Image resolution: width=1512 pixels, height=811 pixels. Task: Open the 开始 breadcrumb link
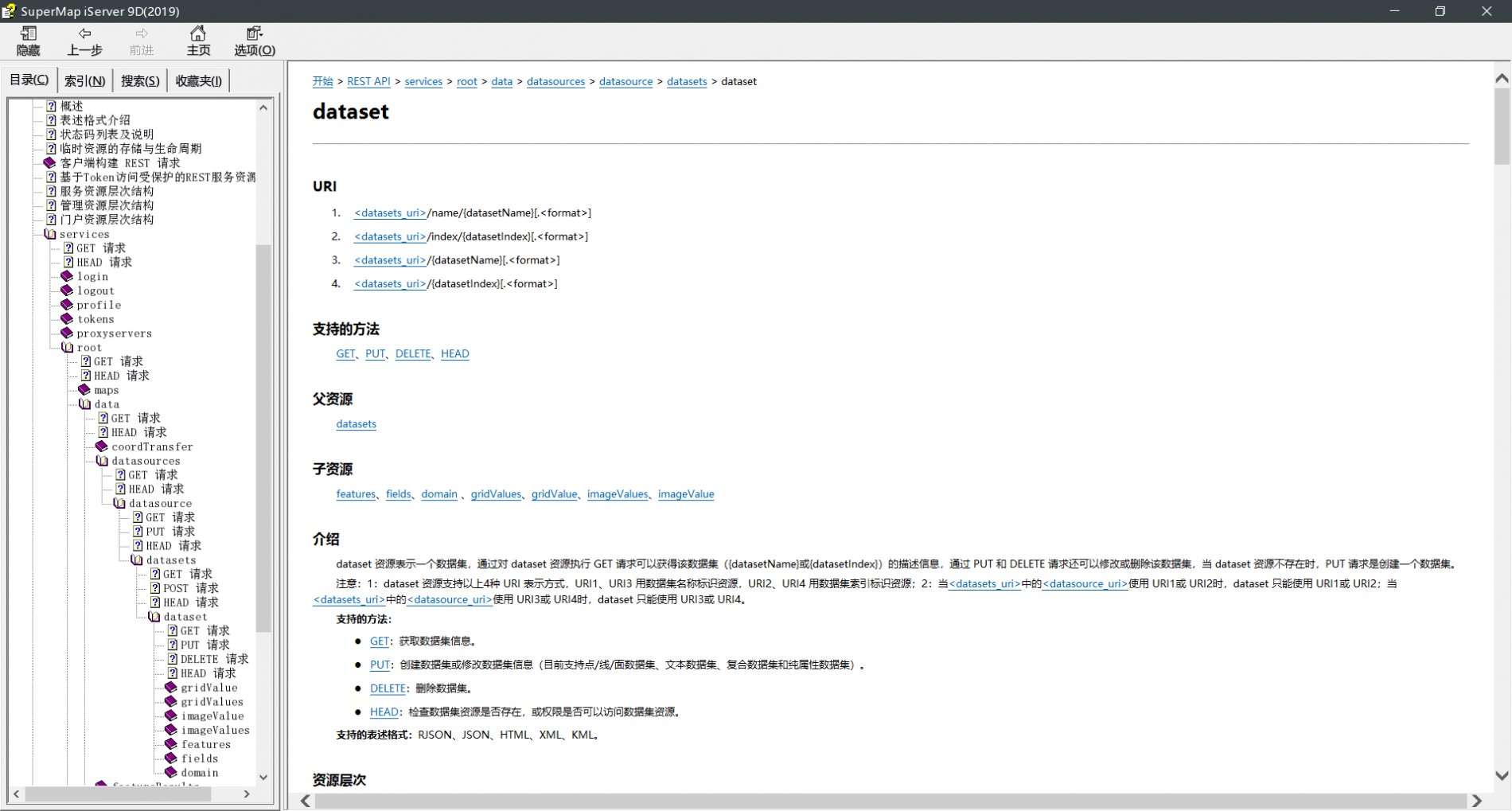point(323,81)
